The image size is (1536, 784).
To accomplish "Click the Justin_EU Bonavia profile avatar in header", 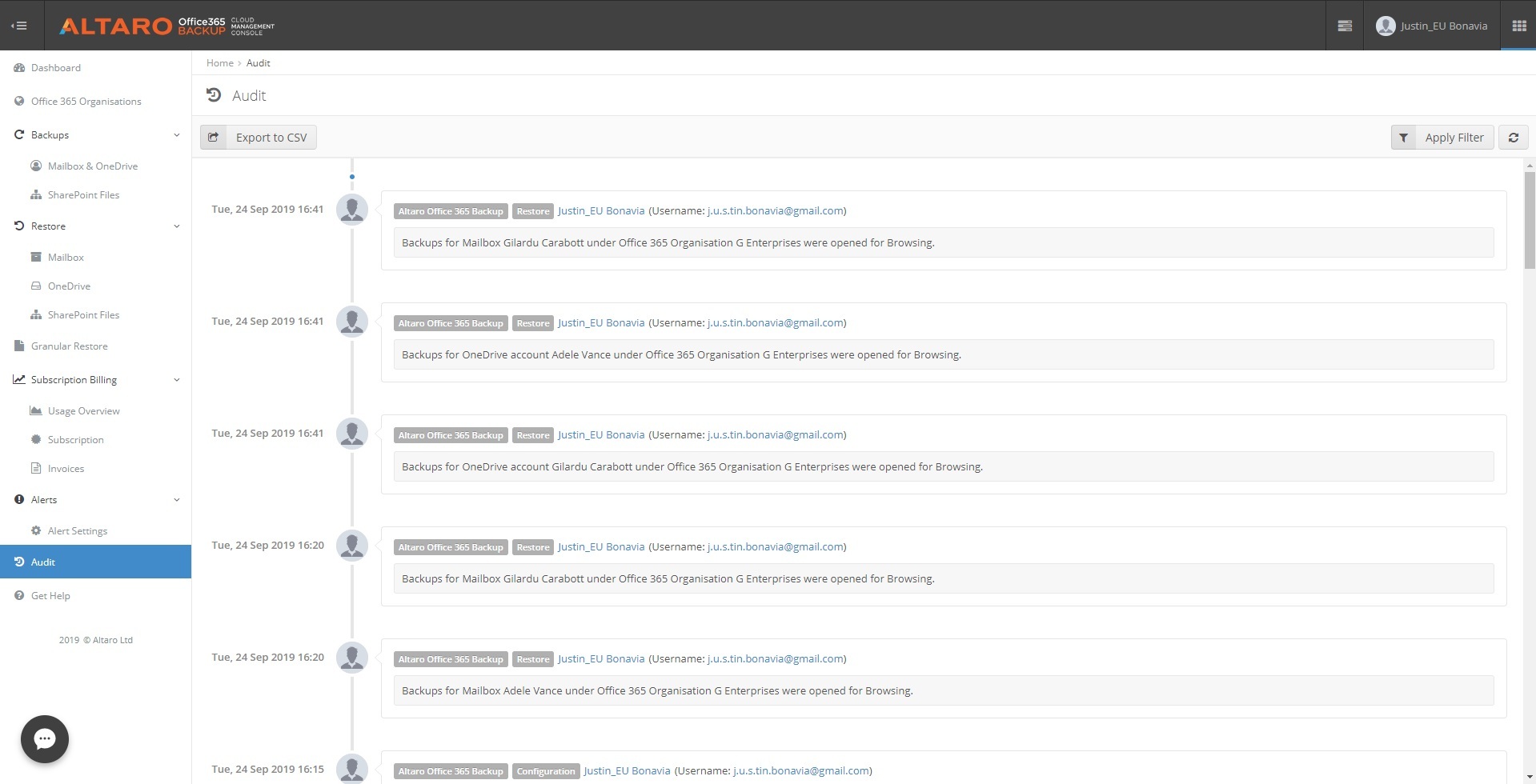I will pyautogui.click(x=1385, y=26).
